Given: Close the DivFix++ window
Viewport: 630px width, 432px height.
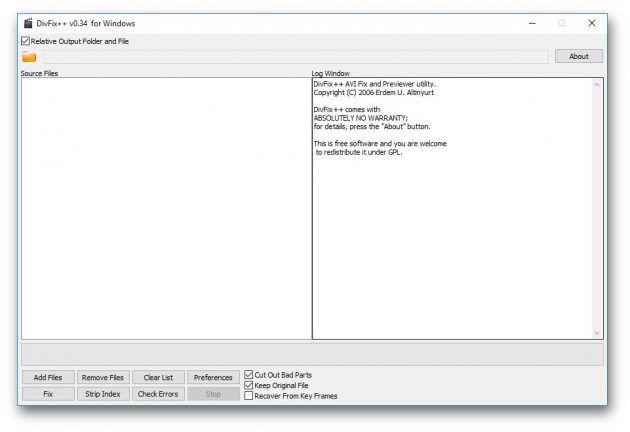Looking at the screenshot, I should coord(592,23).
